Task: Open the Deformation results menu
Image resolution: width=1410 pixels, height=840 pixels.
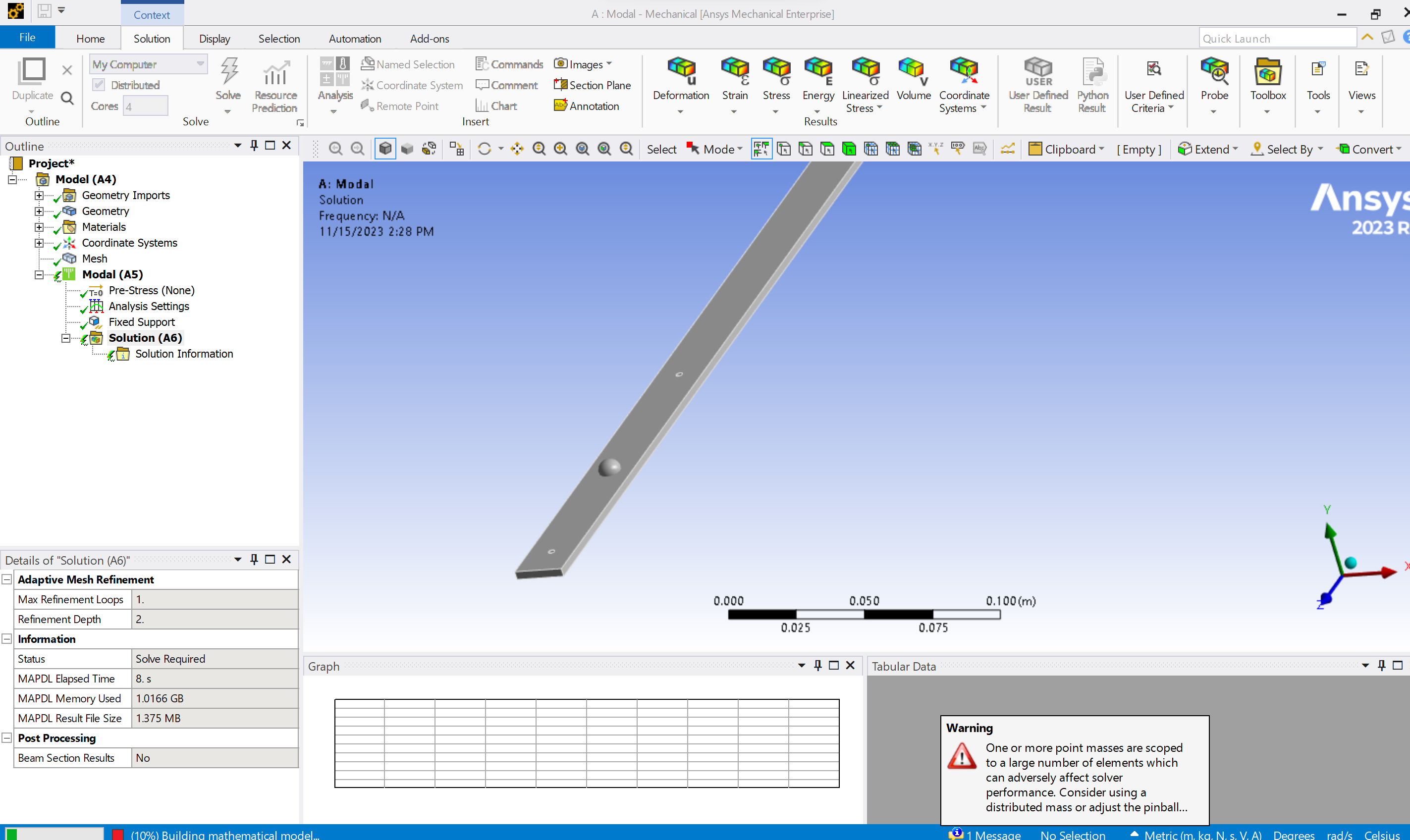Action: [681, 85]
